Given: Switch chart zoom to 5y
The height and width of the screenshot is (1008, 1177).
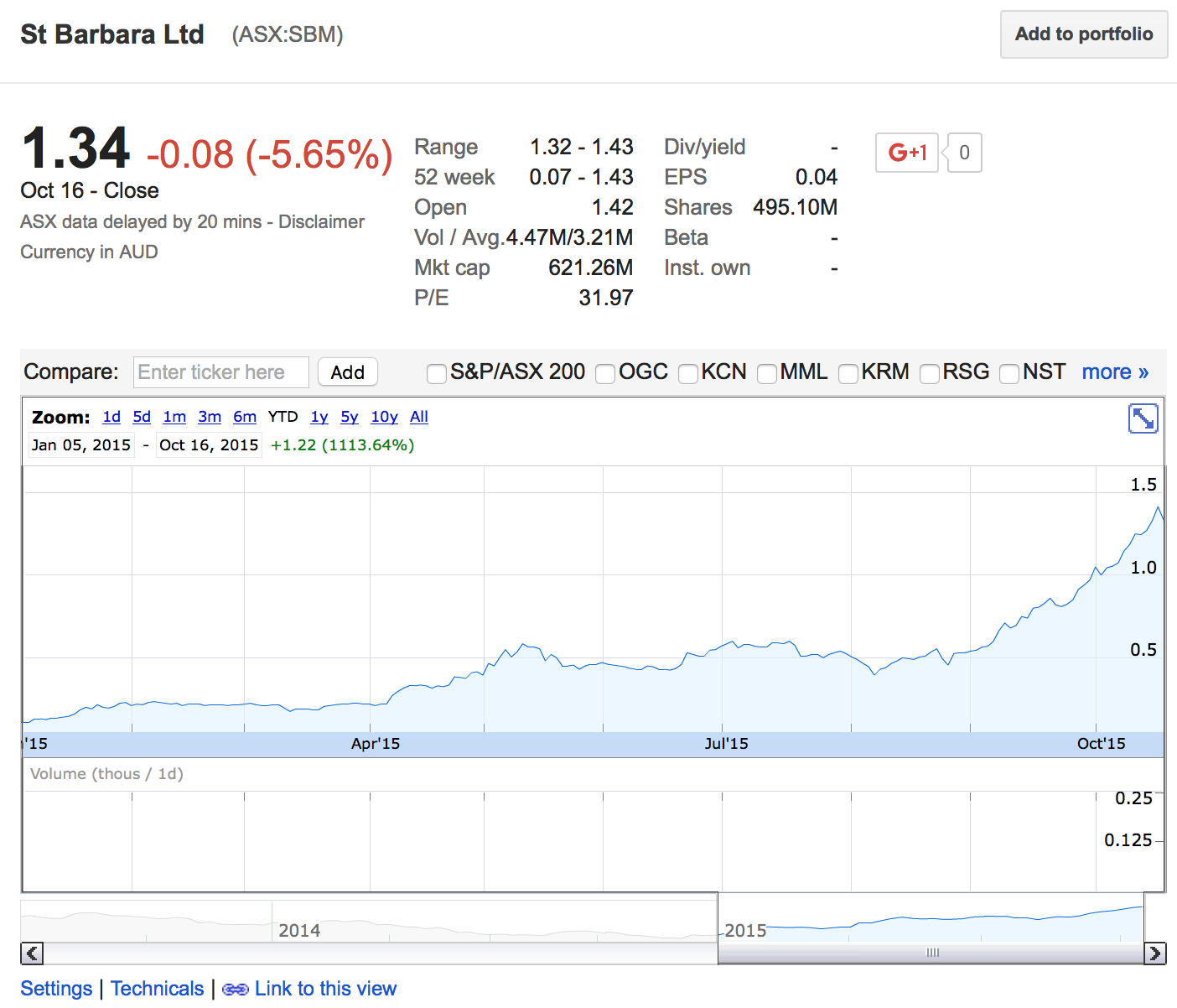Looking at the screenshot, I should click(349, 417).
